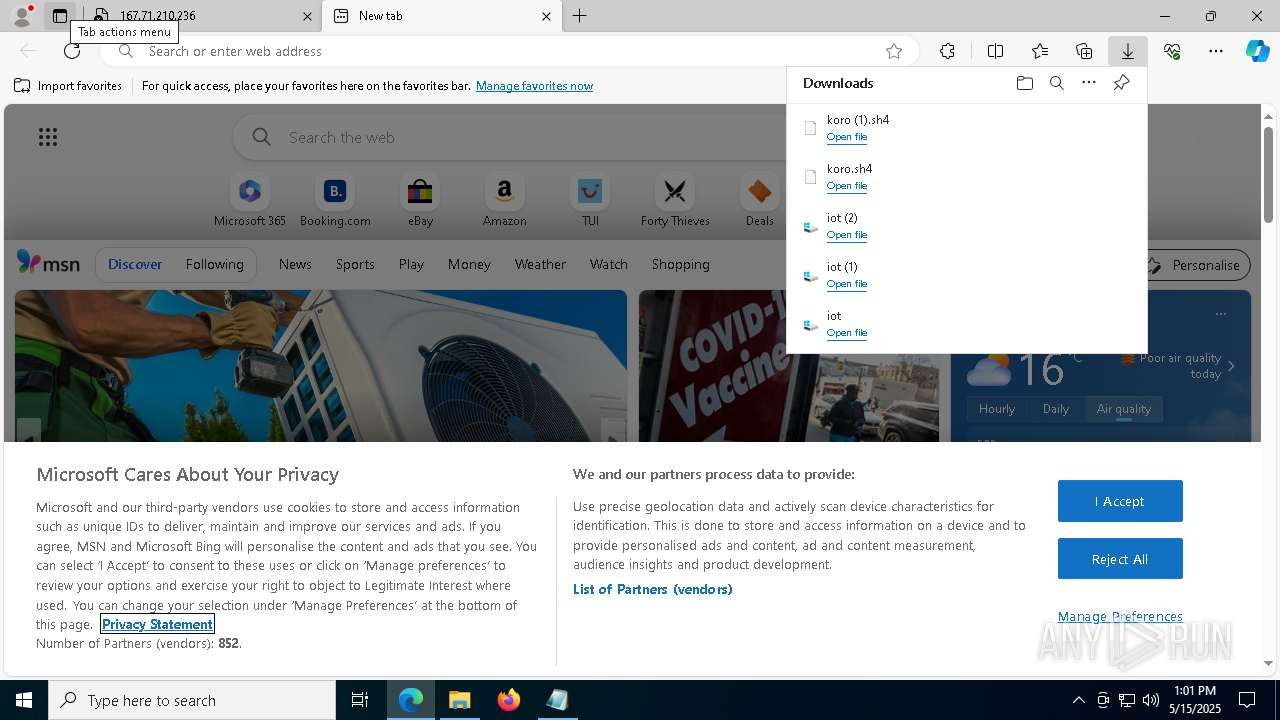Click the page vertical scrollbar thumb
The width and height of the screenshot is (1280, 720).
[x=1268, y=175]
